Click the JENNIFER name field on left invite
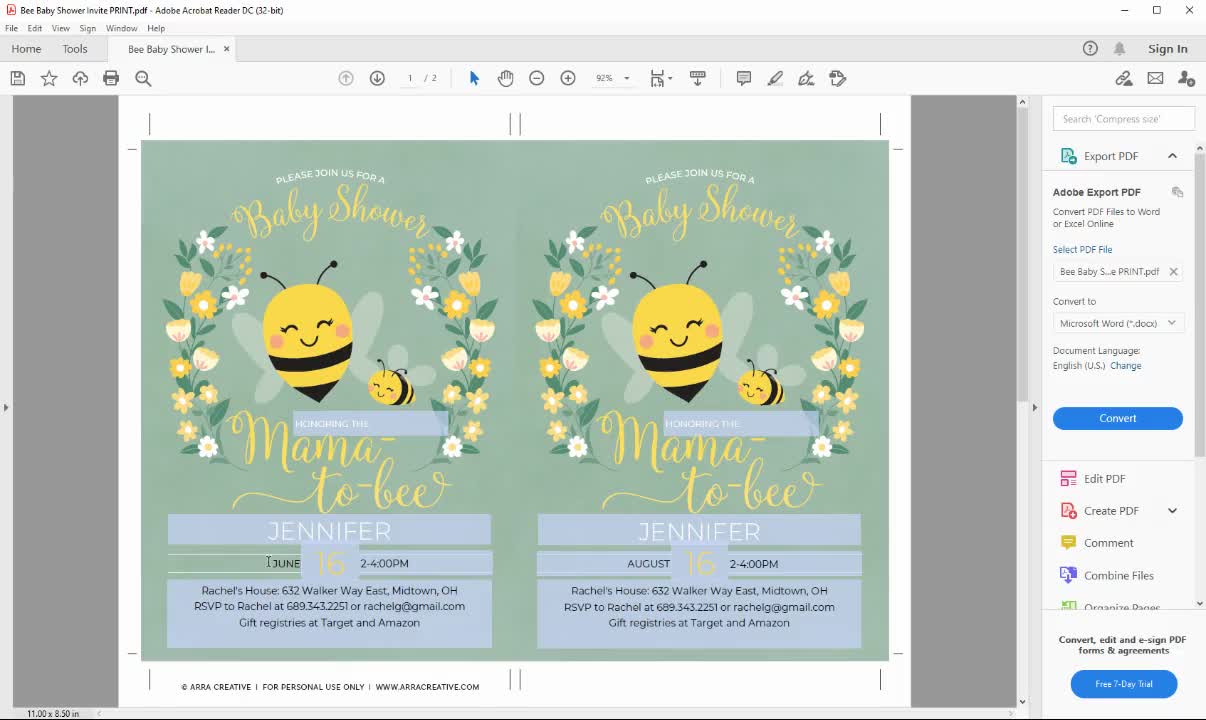 (329, 530)
